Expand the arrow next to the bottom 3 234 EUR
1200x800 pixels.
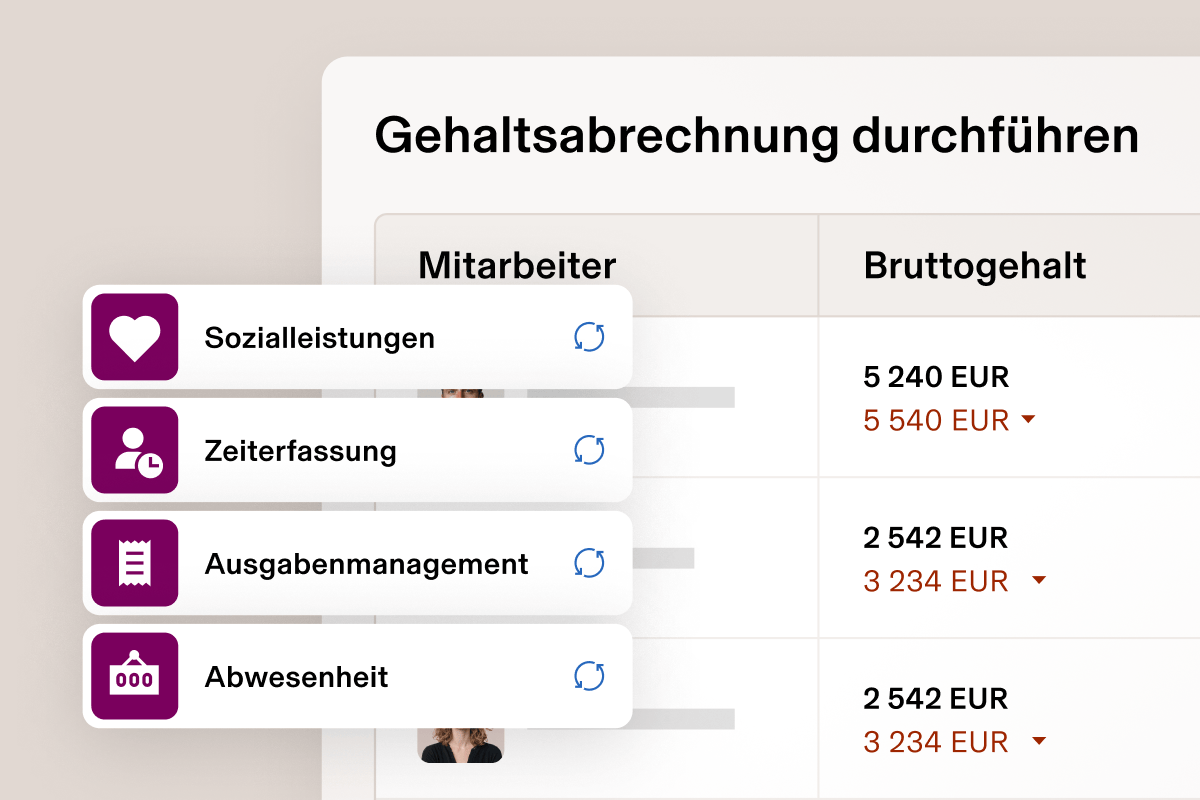pyautogui.click(x=1038, y=742)
